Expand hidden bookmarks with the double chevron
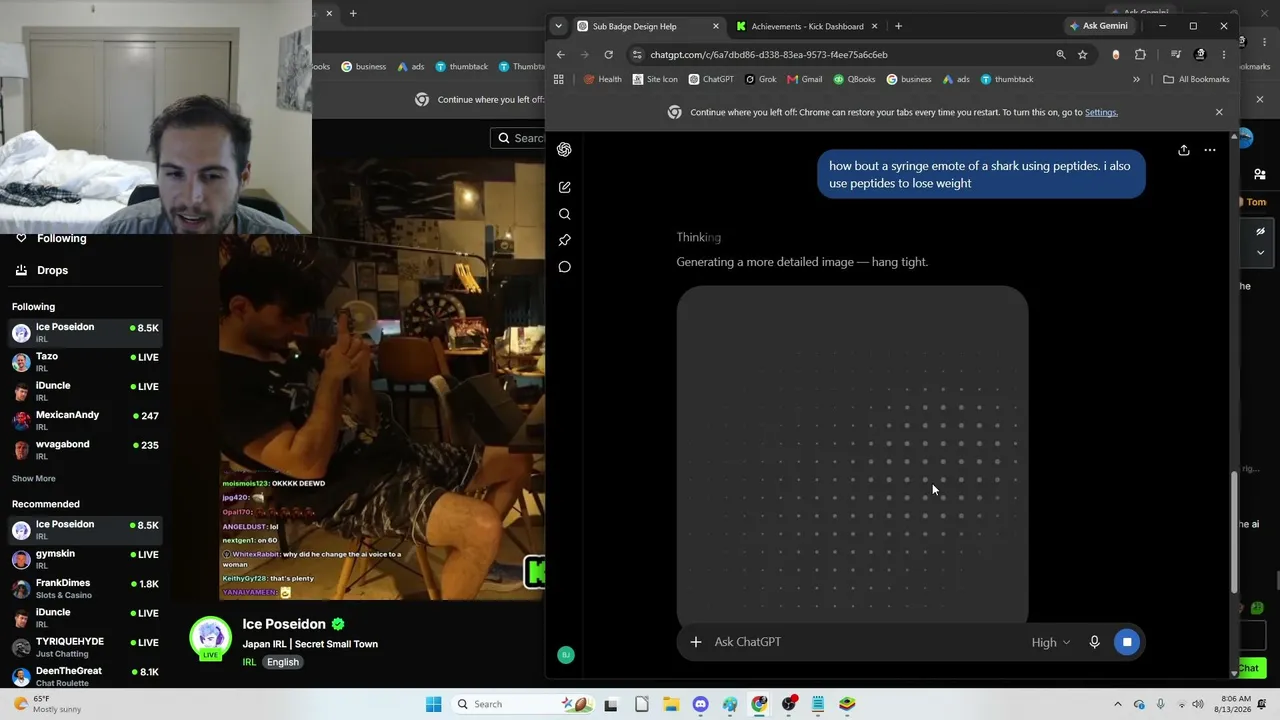1280x720 pixels. pos(1136,79)
